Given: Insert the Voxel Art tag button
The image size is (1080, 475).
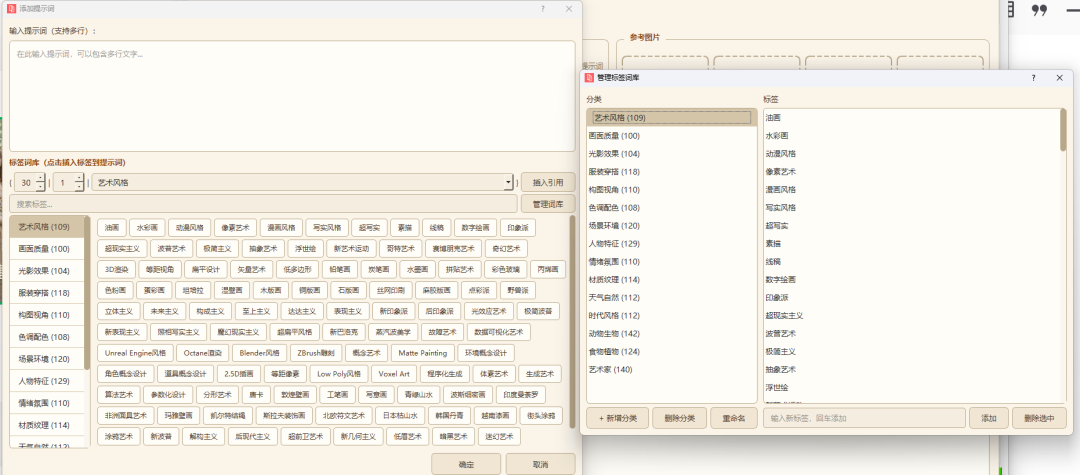Looking at the screenshot, I should [394, 374].
